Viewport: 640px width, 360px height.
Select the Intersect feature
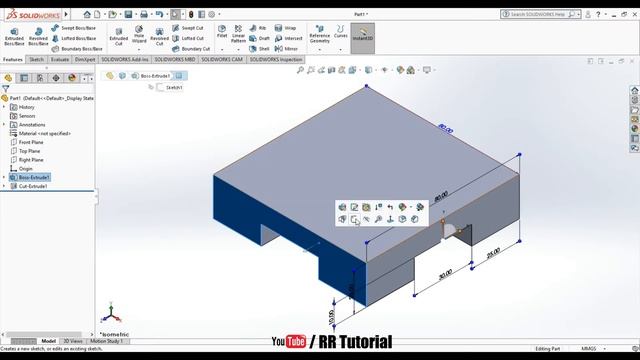click(289, 38)
